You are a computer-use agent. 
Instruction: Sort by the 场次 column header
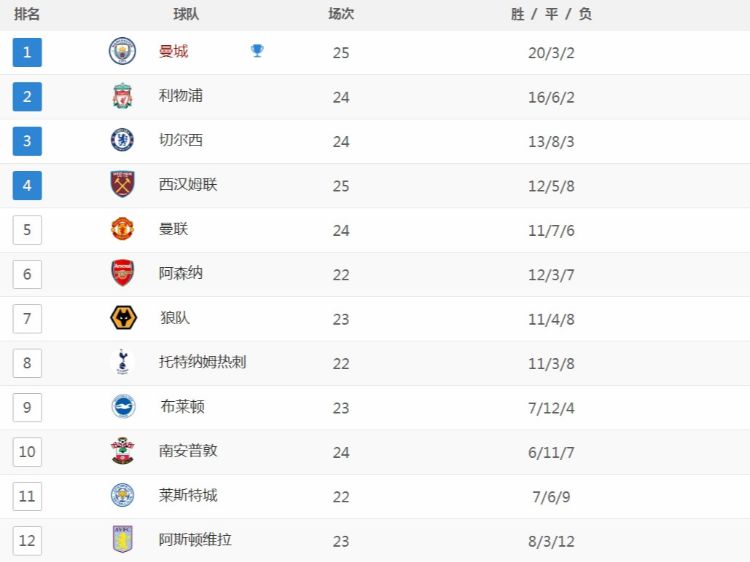point(341,14)
